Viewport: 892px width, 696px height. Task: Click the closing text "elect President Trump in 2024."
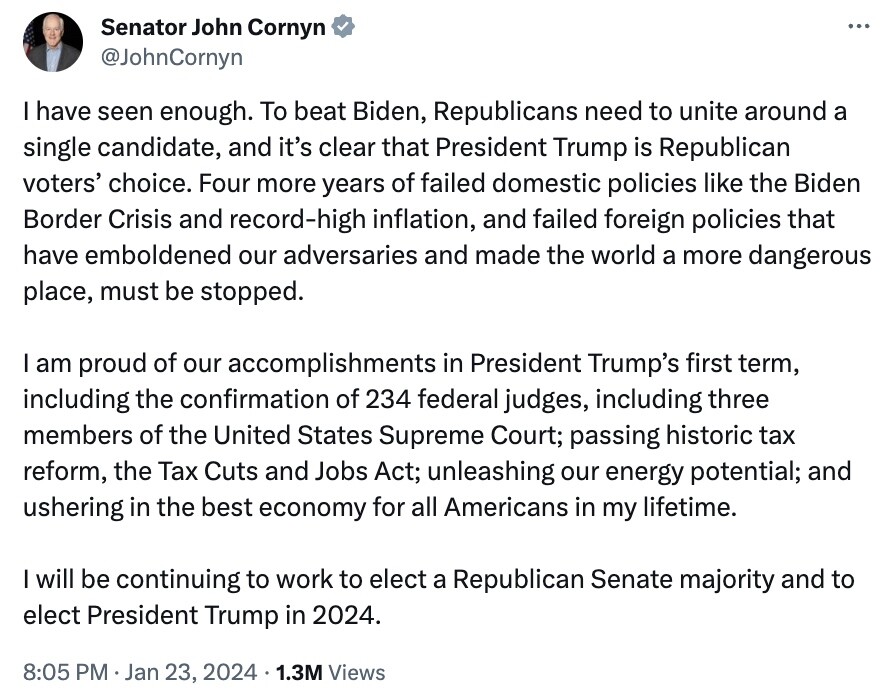click(x=202, y=615)
